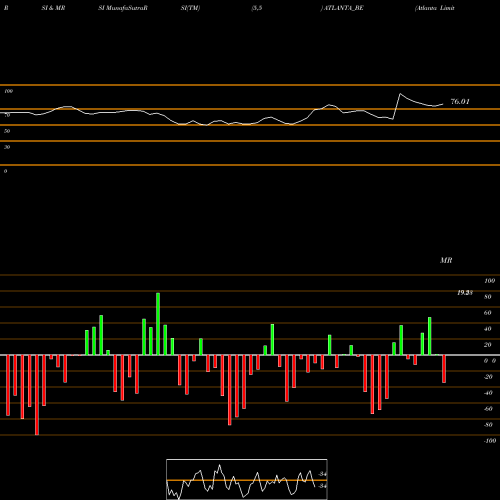
Task: Click the -60 label on MR axis
Action: click(x=488, y=409)
